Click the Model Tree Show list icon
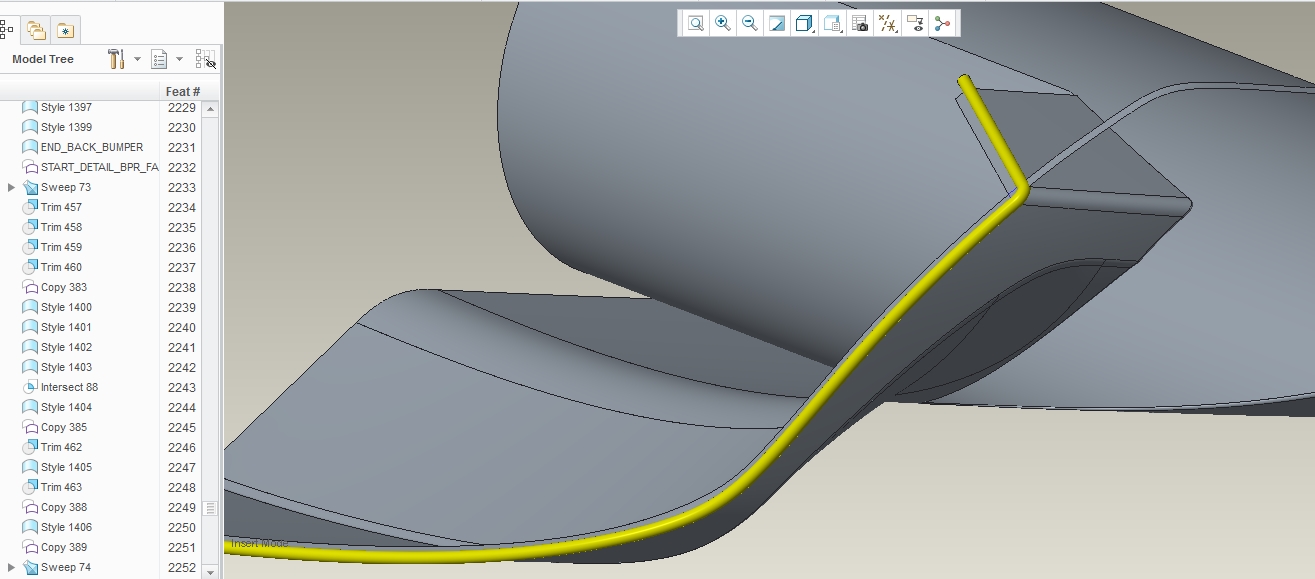 [x=159, y=59]
